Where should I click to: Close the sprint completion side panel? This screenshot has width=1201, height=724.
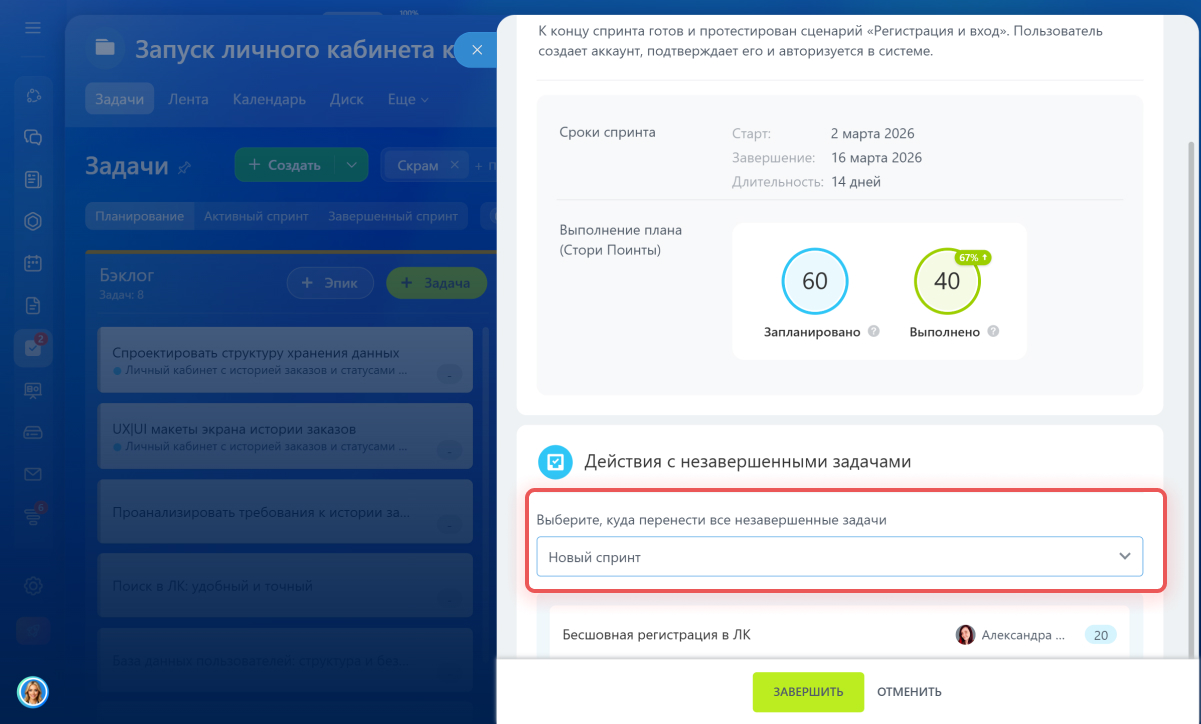pyautogui.click(x=477, y=49)
